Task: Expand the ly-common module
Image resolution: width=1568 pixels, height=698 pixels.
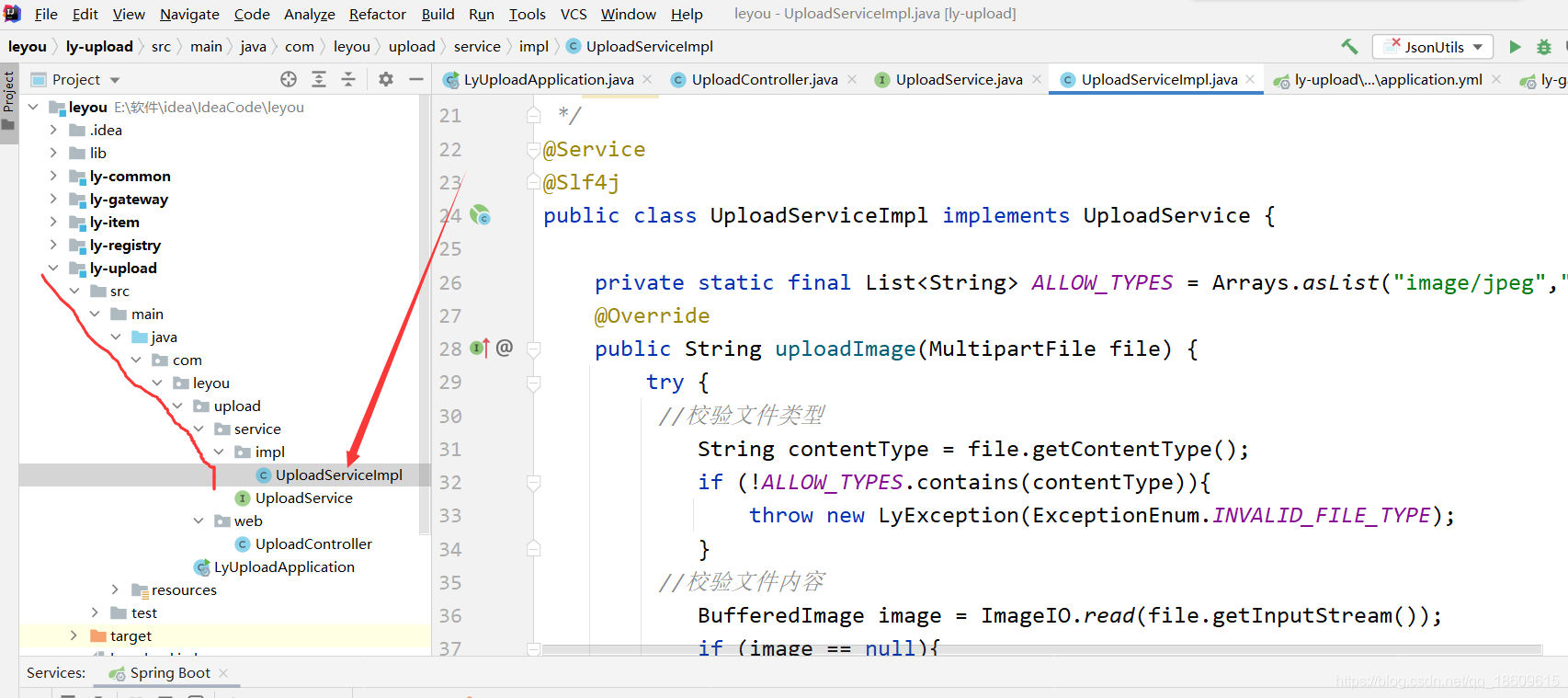Action: [x=53, y=176]
